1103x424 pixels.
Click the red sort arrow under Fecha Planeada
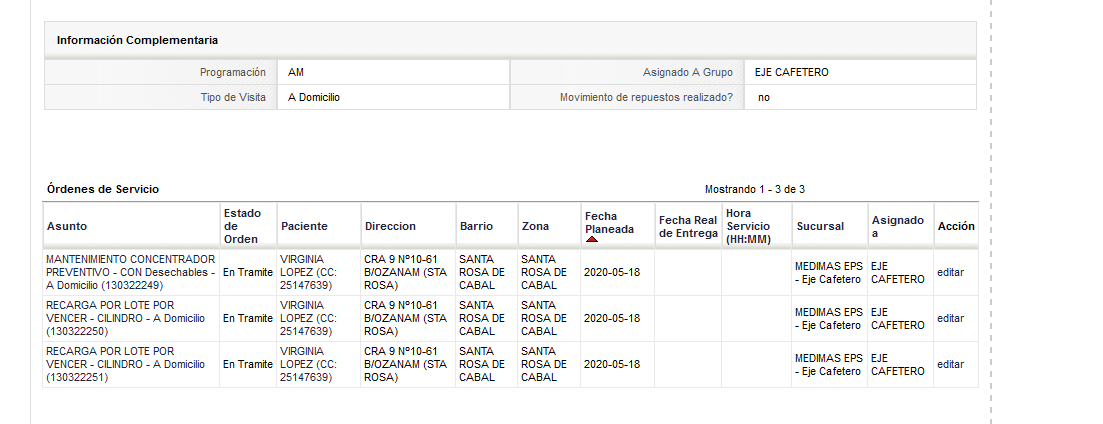point(592,239)
